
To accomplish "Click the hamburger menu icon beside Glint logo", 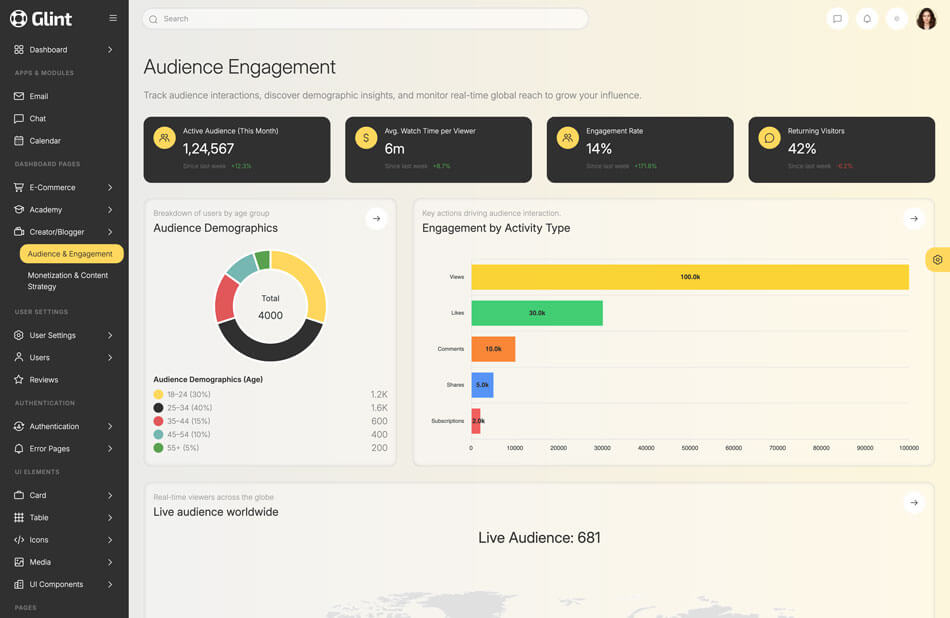I will point(113,18).
